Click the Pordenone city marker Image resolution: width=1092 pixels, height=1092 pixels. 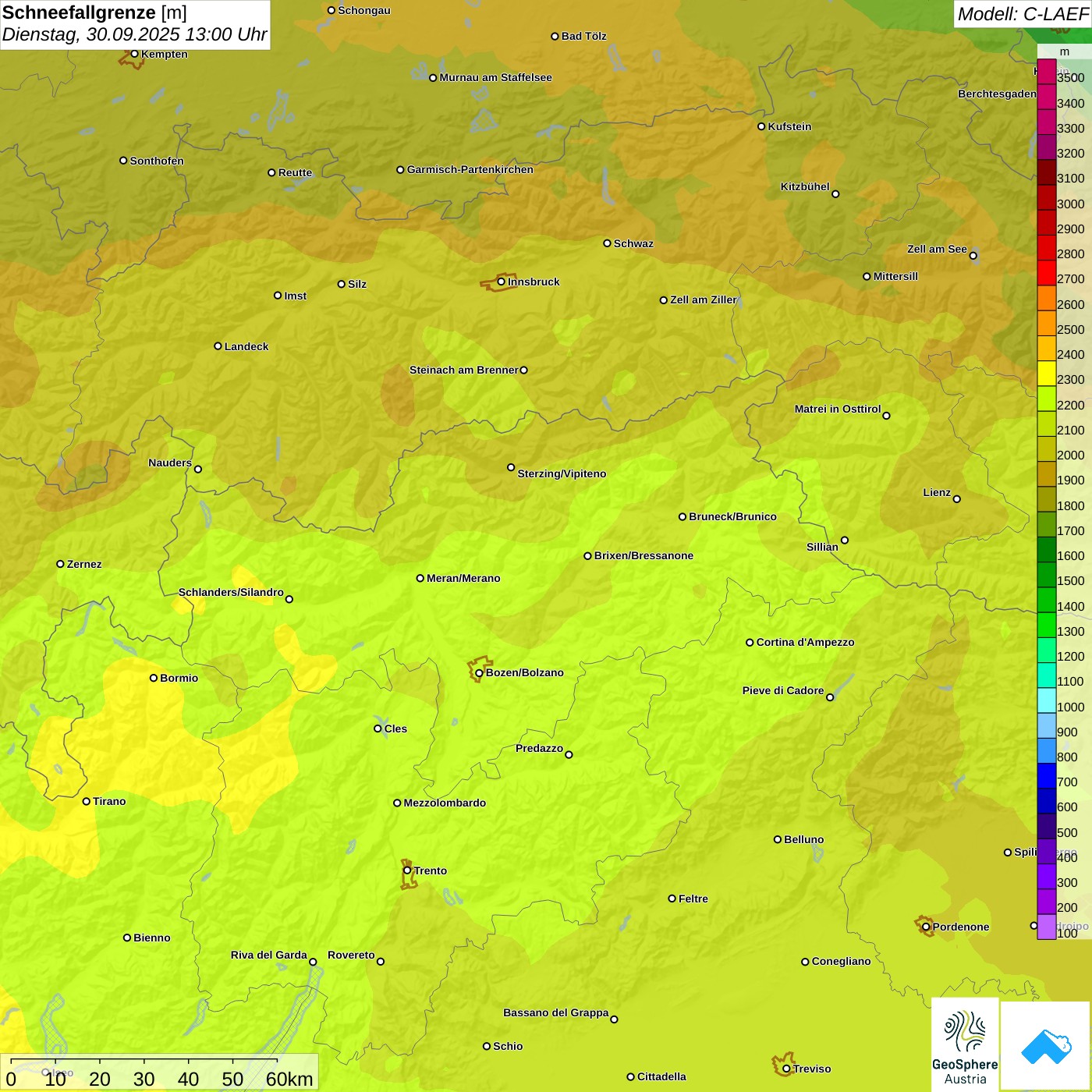click(926, 927)
